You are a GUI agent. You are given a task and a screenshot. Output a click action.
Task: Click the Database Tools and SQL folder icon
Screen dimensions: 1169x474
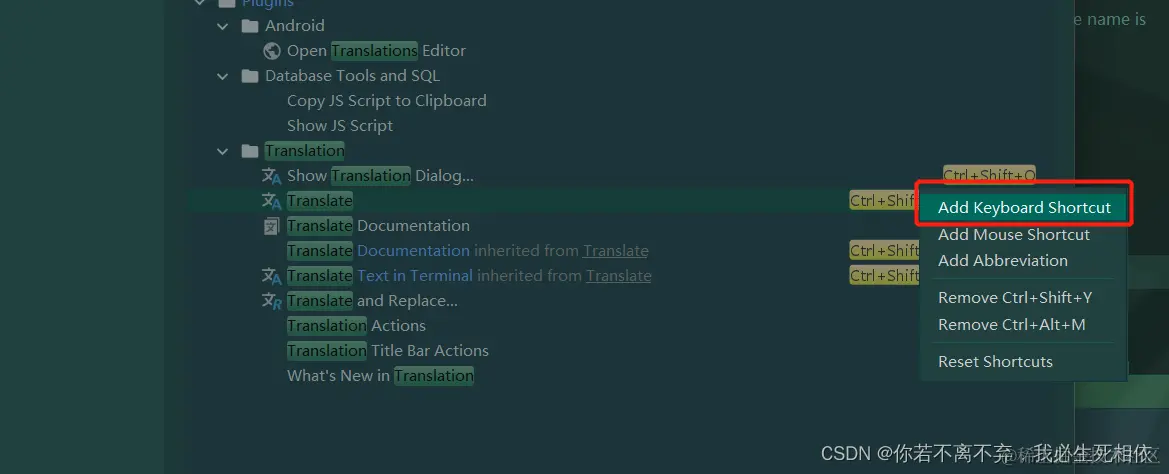tap(250, 76)
